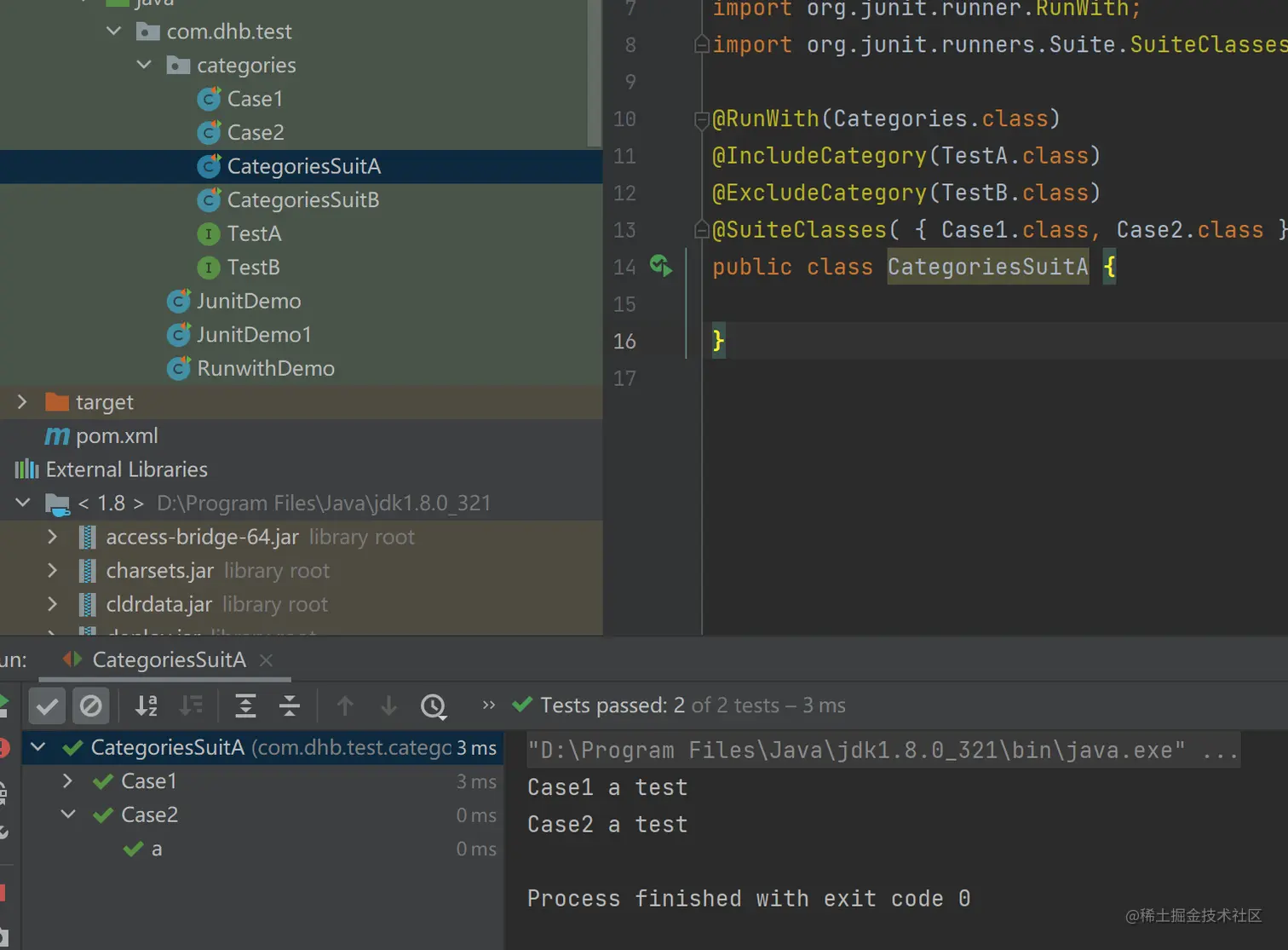
Task: Collapse CategoriesSuitA test results root
Action: pyautogui.click(x=38, y=747)
